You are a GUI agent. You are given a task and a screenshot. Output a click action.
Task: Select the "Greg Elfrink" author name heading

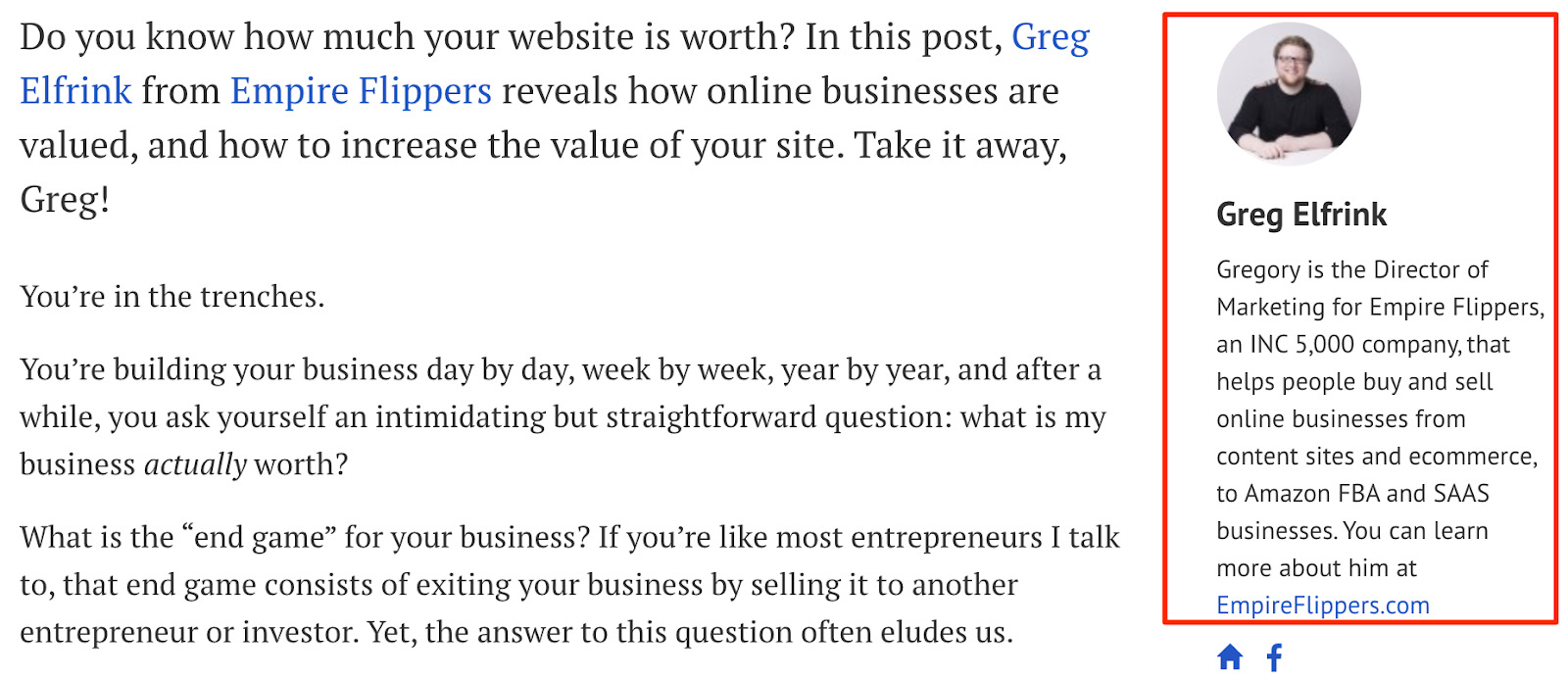click(1301, 215)
